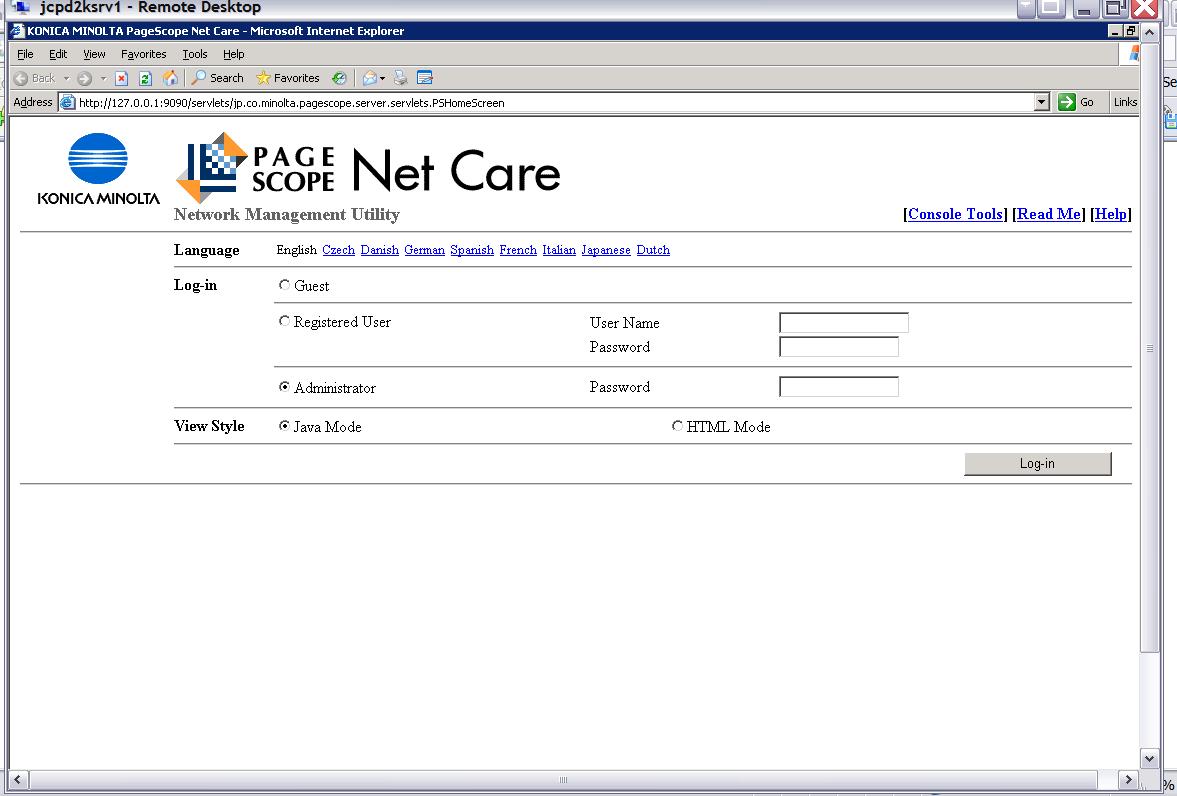Open the File menu
This screenshot has width=1177, height=796.
click(25, 54)
